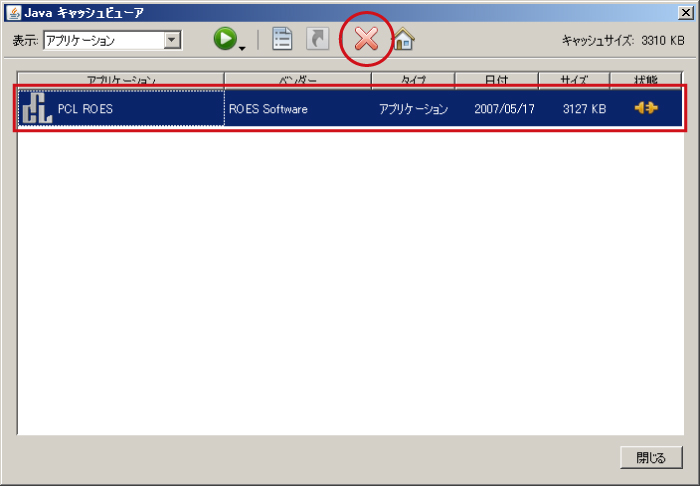The image size is (700, 486).
Task: Click the 2007/05/17 date cell
Action: pos(504,109)
